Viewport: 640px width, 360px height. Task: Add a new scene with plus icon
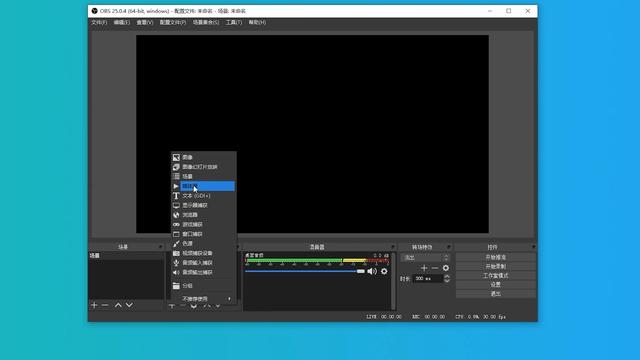click(x=94, y=305)
